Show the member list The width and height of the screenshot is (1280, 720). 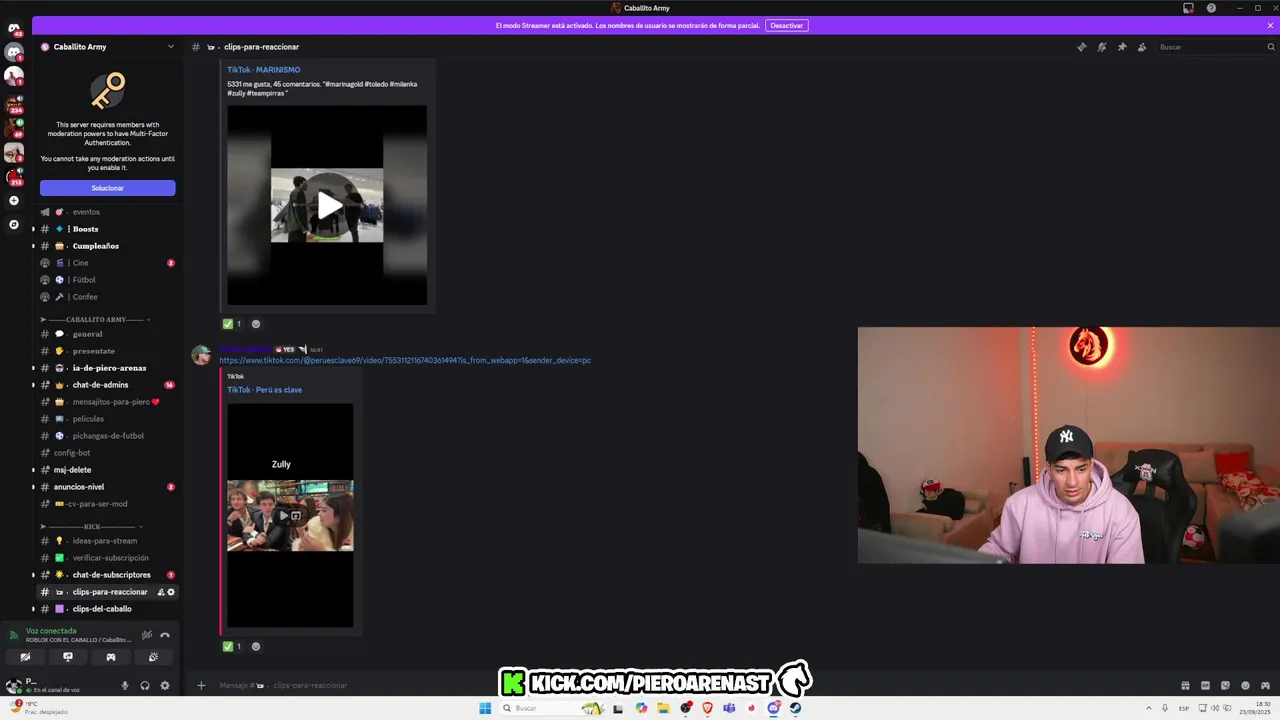click(x=1141, y=47)
